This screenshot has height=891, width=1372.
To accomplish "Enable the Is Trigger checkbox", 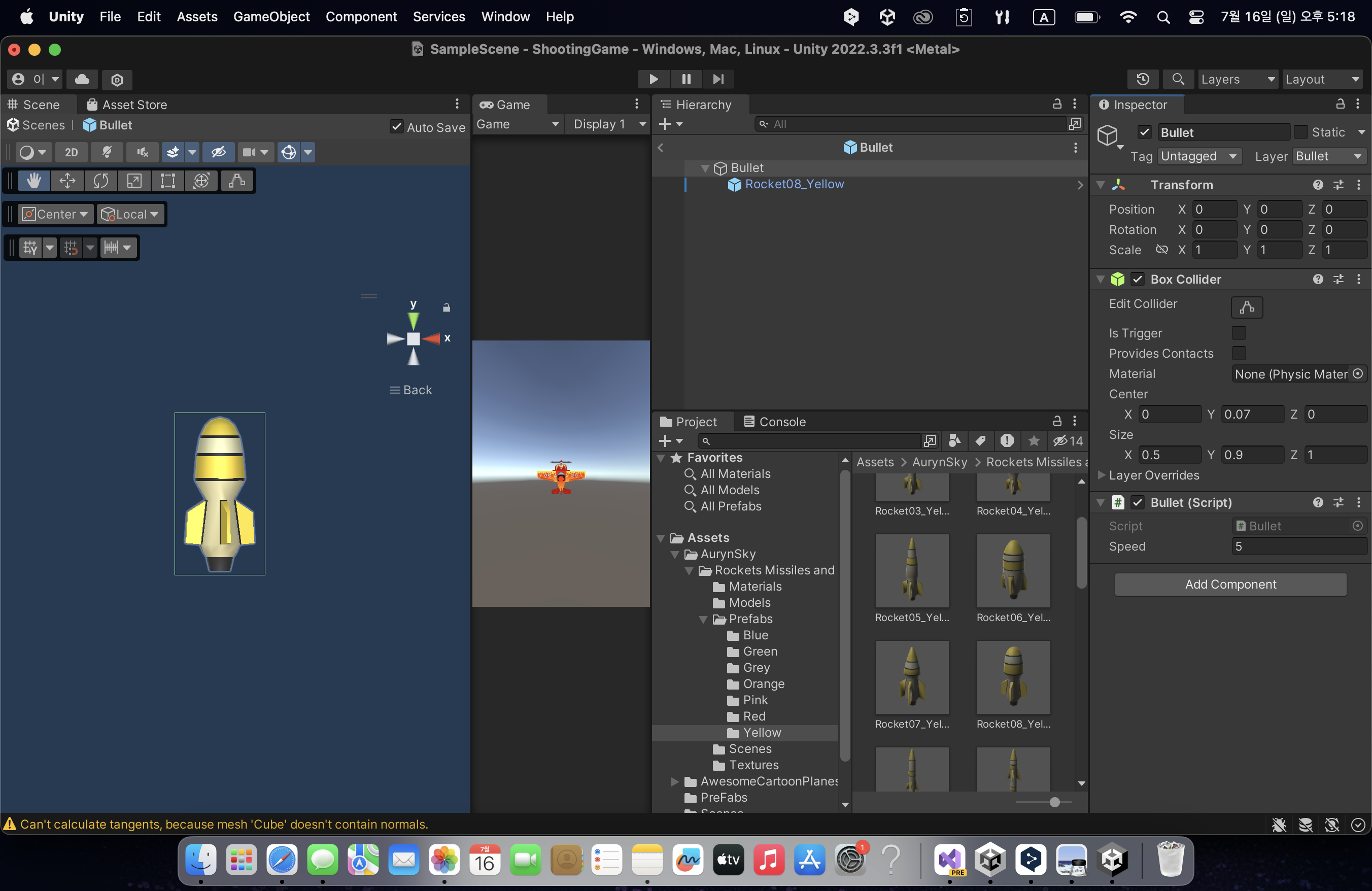I will coord(1238,333).
